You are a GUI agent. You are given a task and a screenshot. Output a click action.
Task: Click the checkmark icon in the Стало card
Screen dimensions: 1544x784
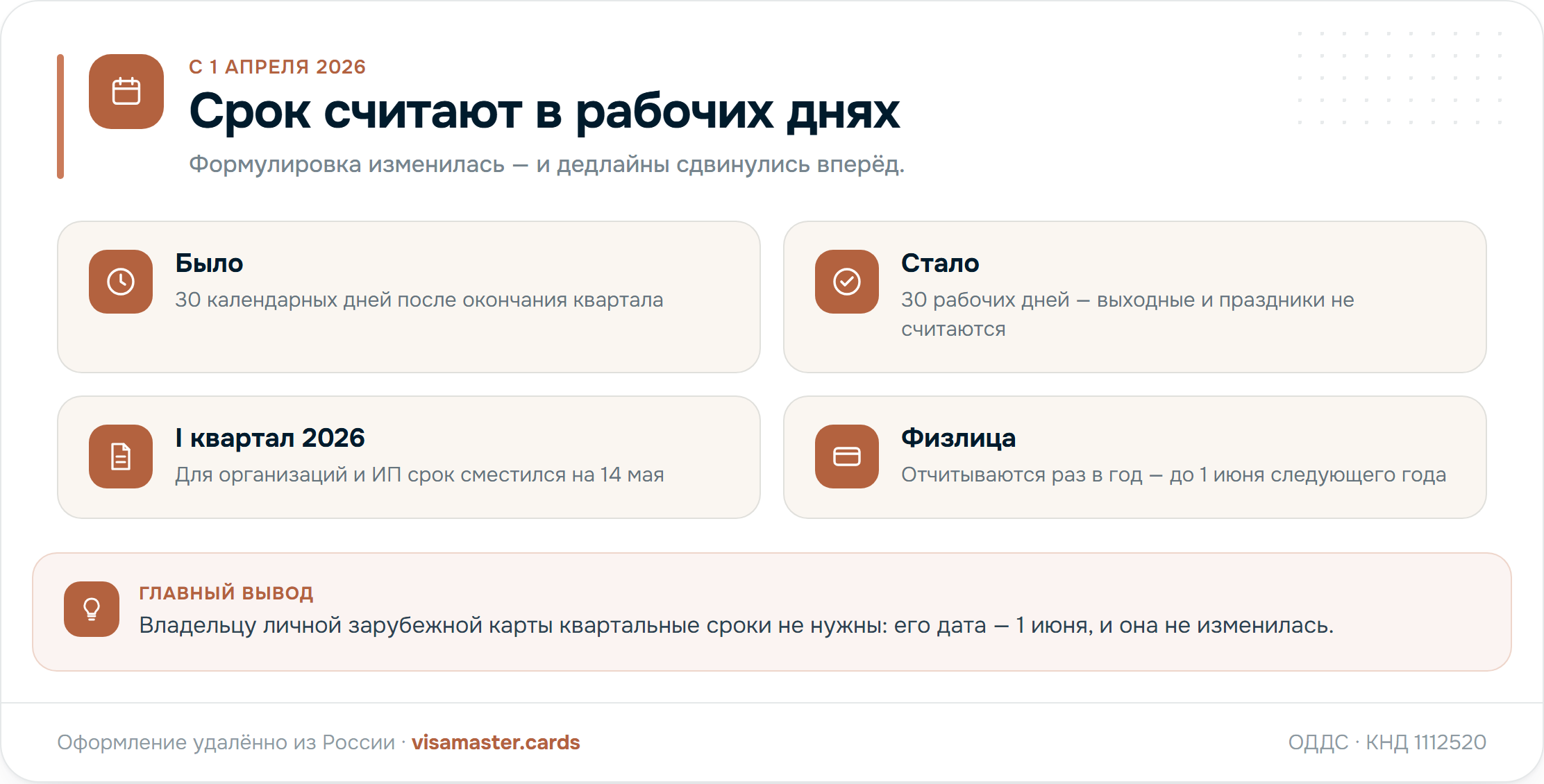click(847, 282)
